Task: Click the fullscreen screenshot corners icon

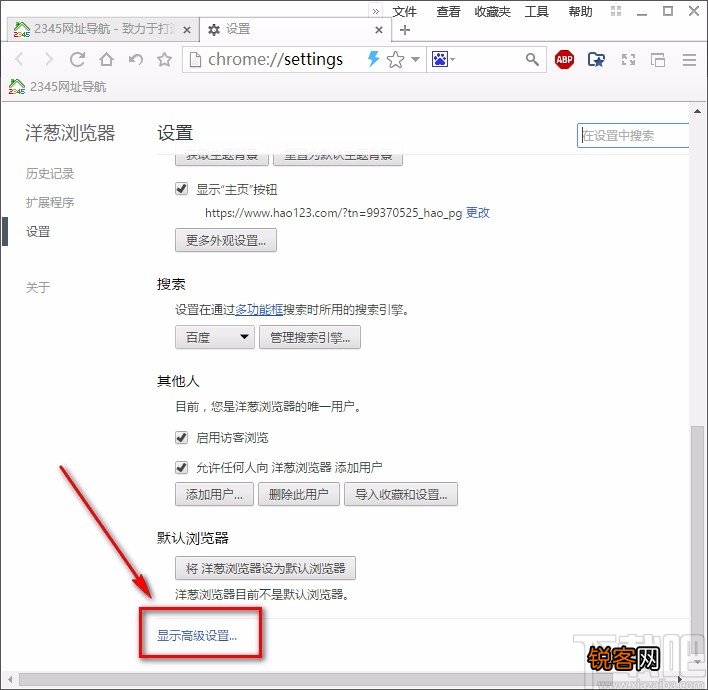Action: [x=628, y=59]
